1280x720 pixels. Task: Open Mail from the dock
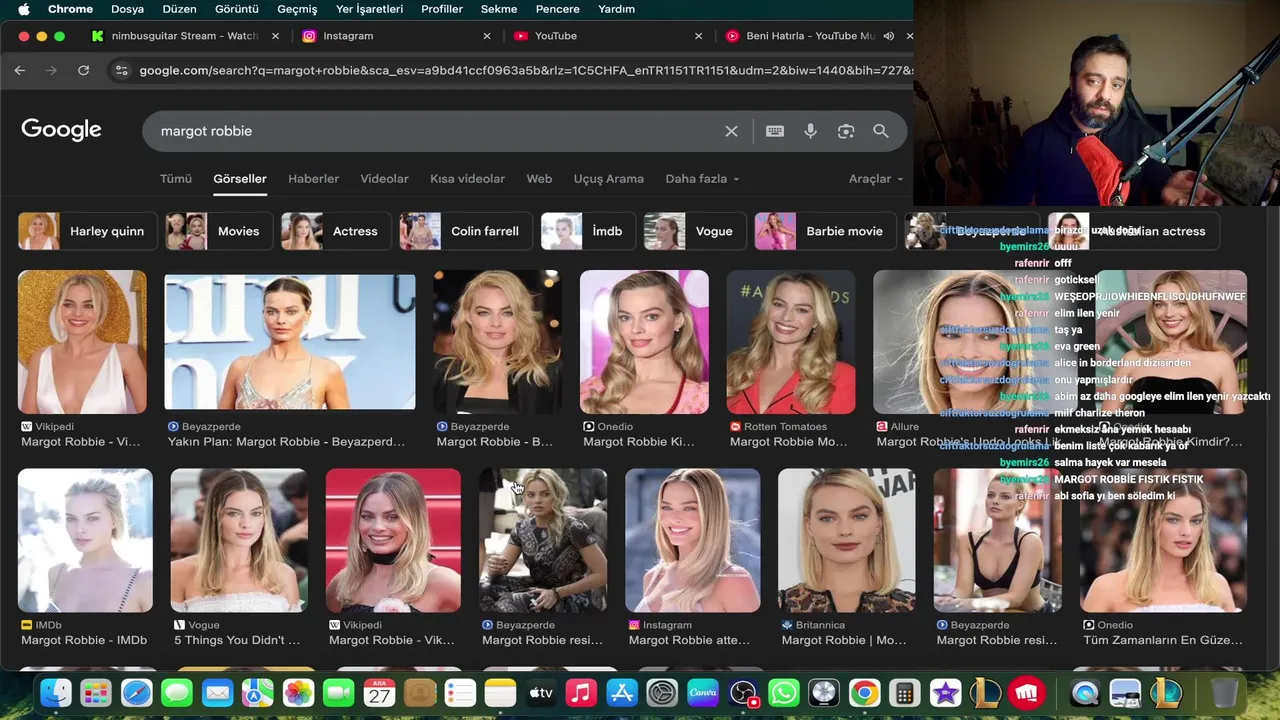pyautogui.click(x=217, y=692)
